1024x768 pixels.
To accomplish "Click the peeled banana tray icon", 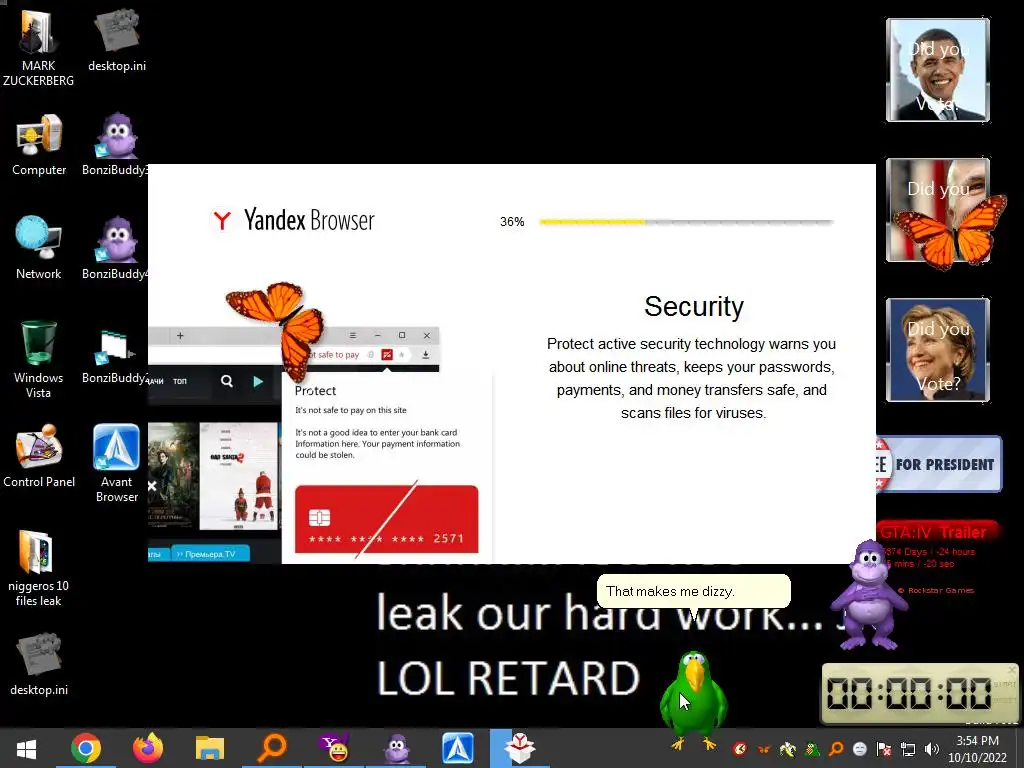I will tap(788, 749).
